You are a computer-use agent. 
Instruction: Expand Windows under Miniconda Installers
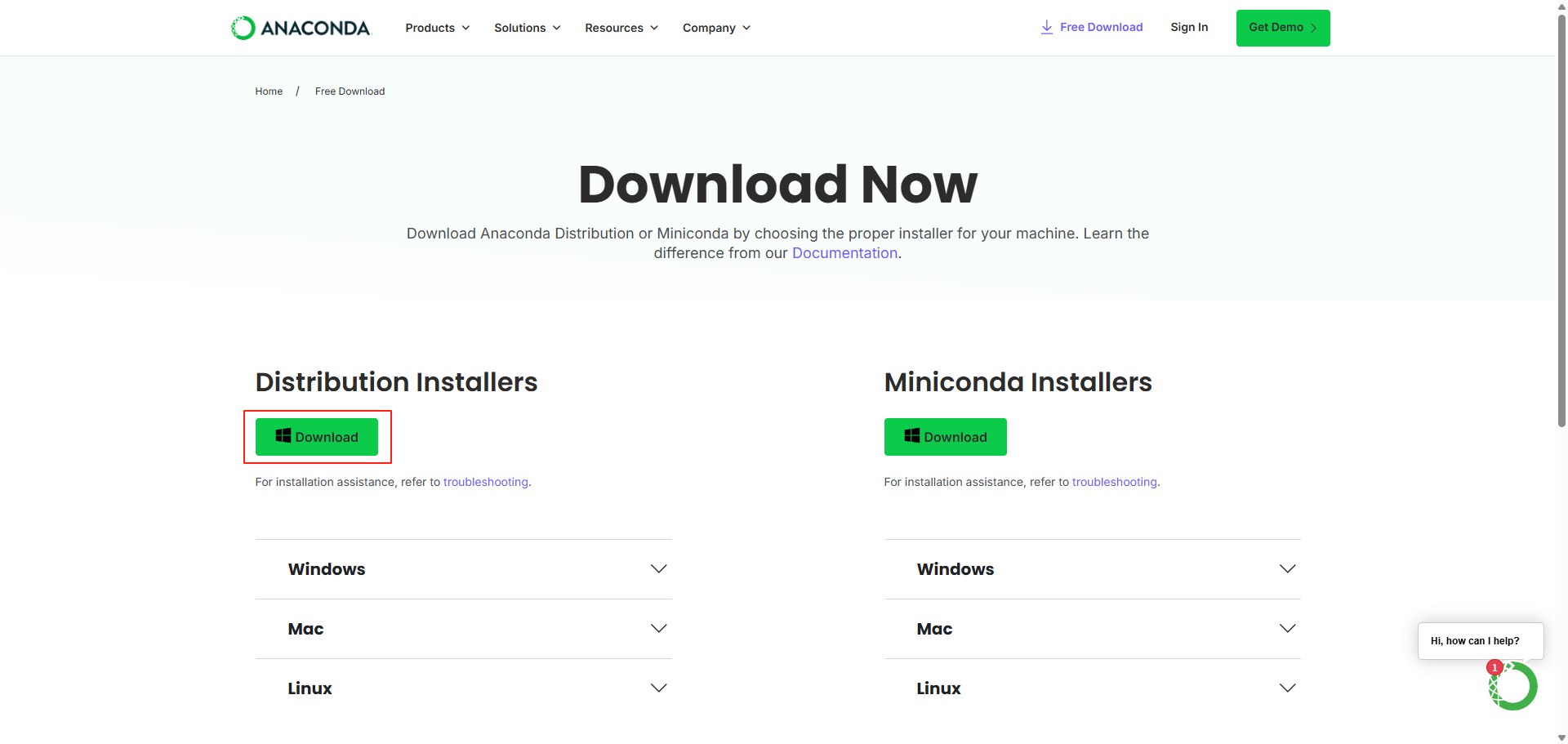point(1093,569)
